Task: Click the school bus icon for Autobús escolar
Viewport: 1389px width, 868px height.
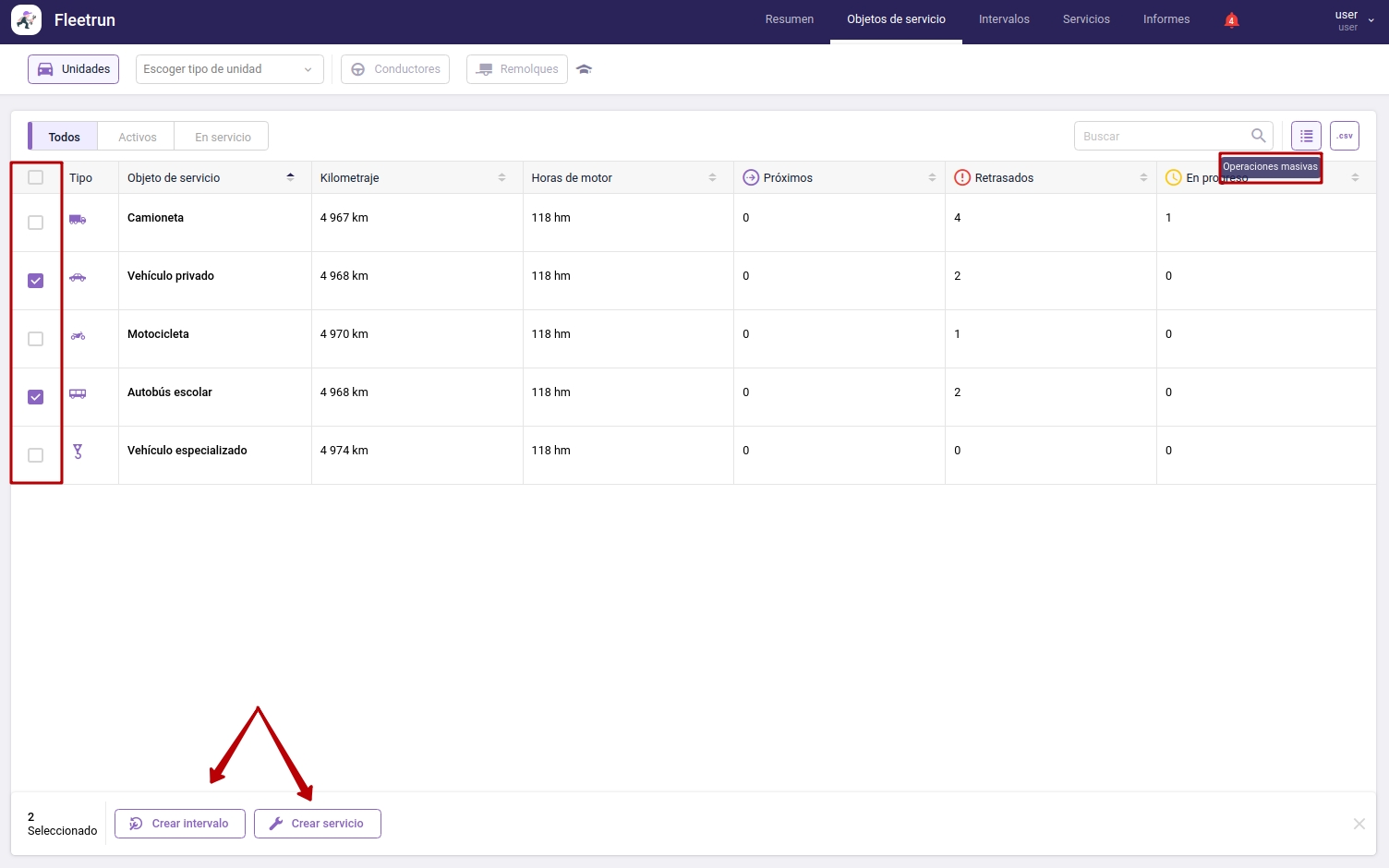Action: pos(78,393)
